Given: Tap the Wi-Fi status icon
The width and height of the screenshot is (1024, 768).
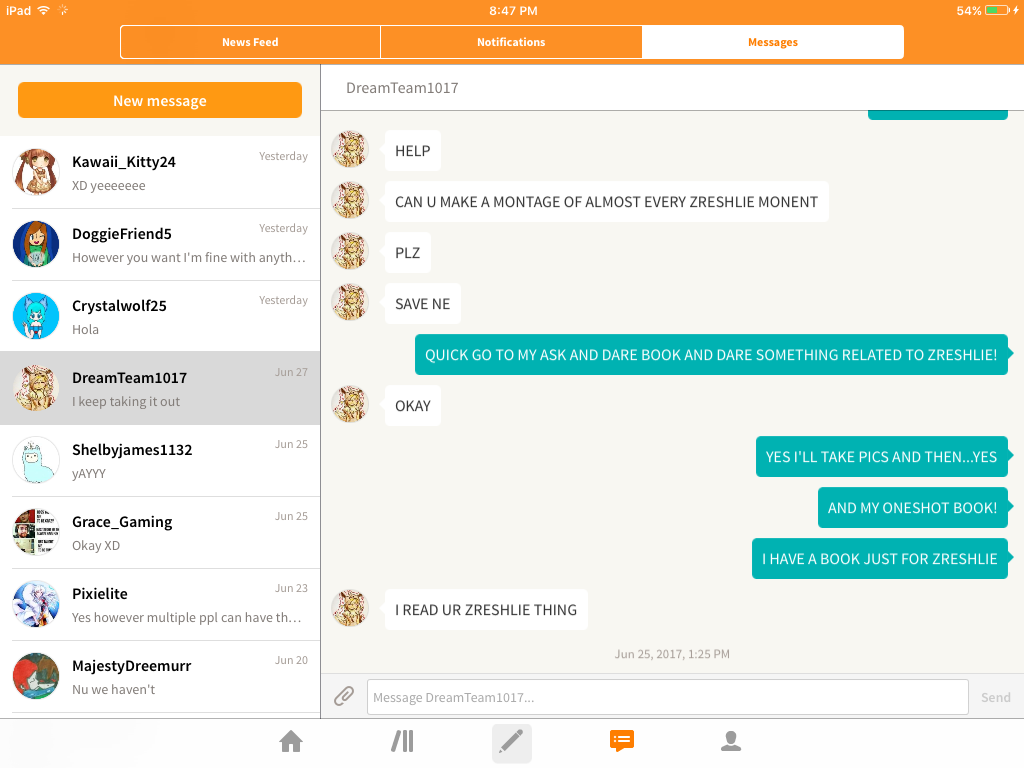Looking at the screenshot, I should click(x=44, y=10).
